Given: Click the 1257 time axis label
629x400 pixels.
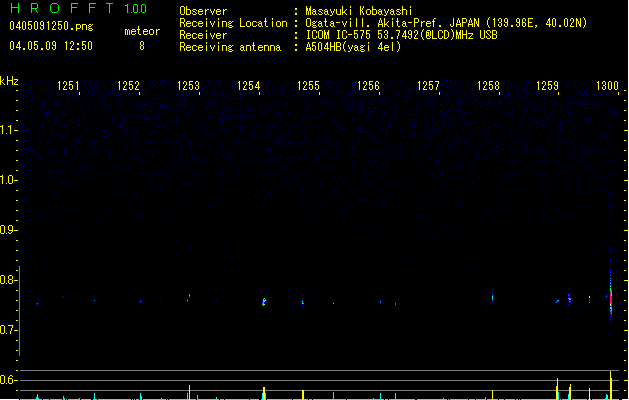Looking at the screenshot, I should 428,85.
